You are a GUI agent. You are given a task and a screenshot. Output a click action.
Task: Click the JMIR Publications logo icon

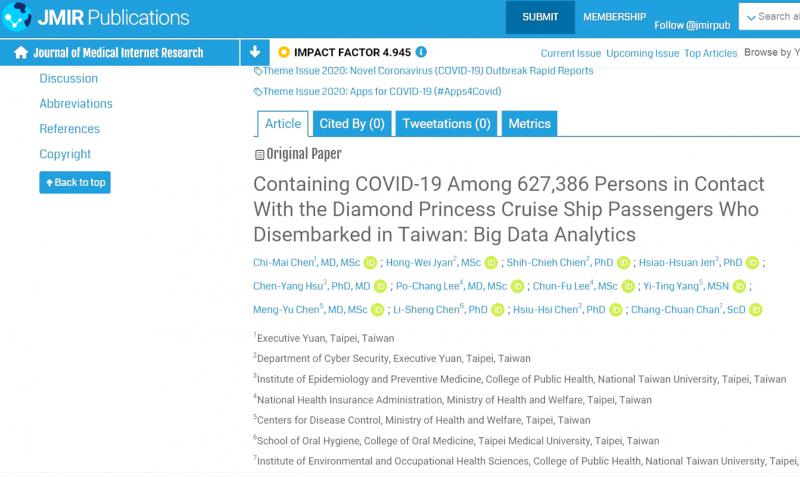pyautogui.click(x=16, y=16)
